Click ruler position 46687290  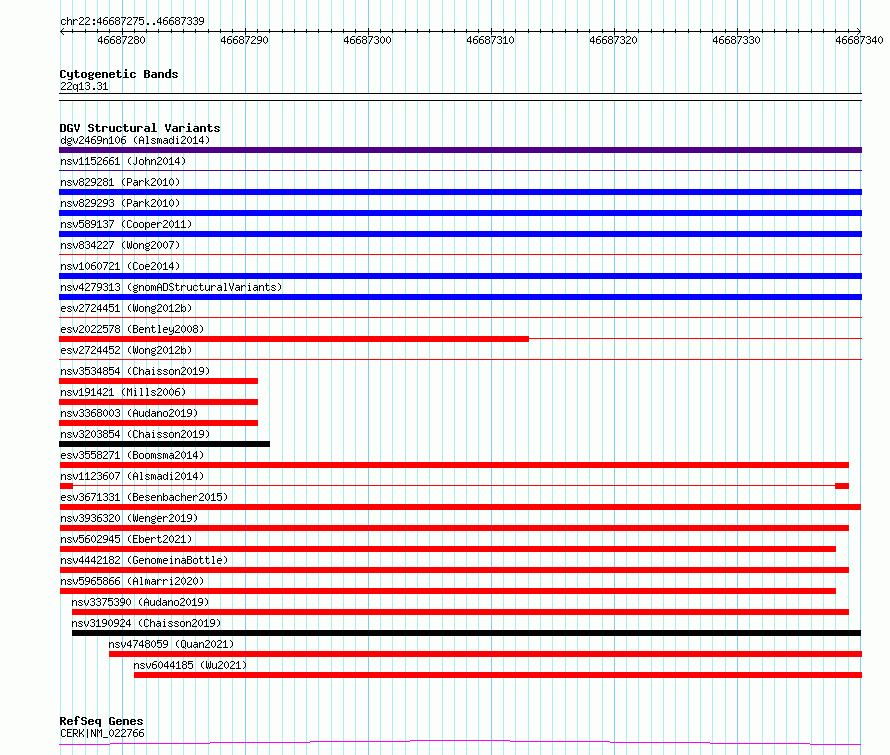(x=245, y=40)
